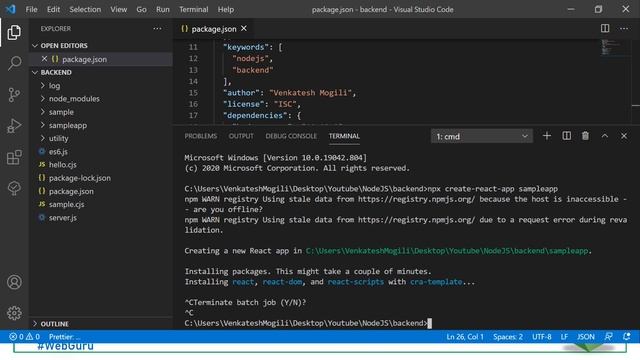Click JSON language mode selector

click(x=586, y=337)
